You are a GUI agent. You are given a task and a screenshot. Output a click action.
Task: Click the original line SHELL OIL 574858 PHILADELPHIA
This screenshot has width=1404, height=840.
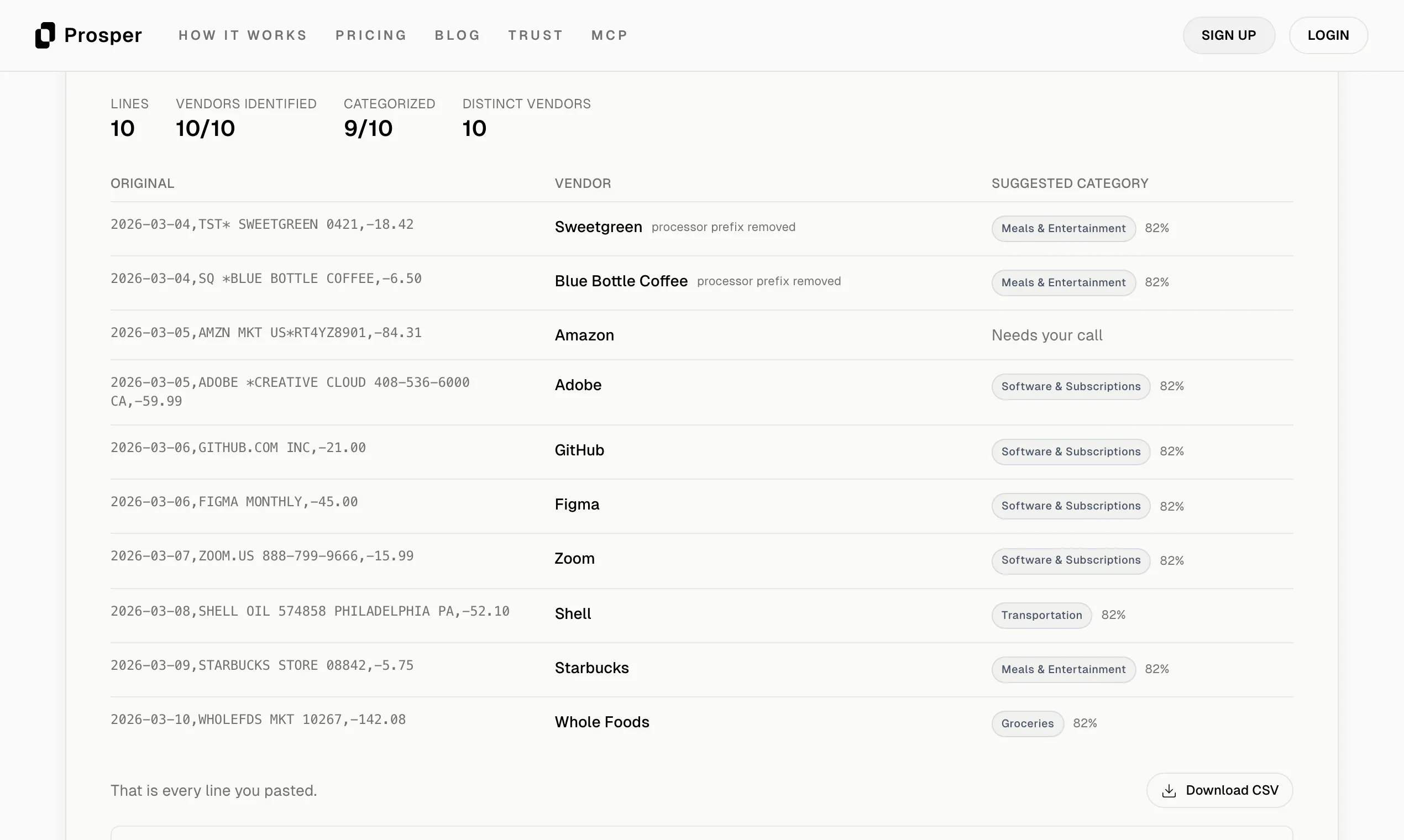pos(310,611)
